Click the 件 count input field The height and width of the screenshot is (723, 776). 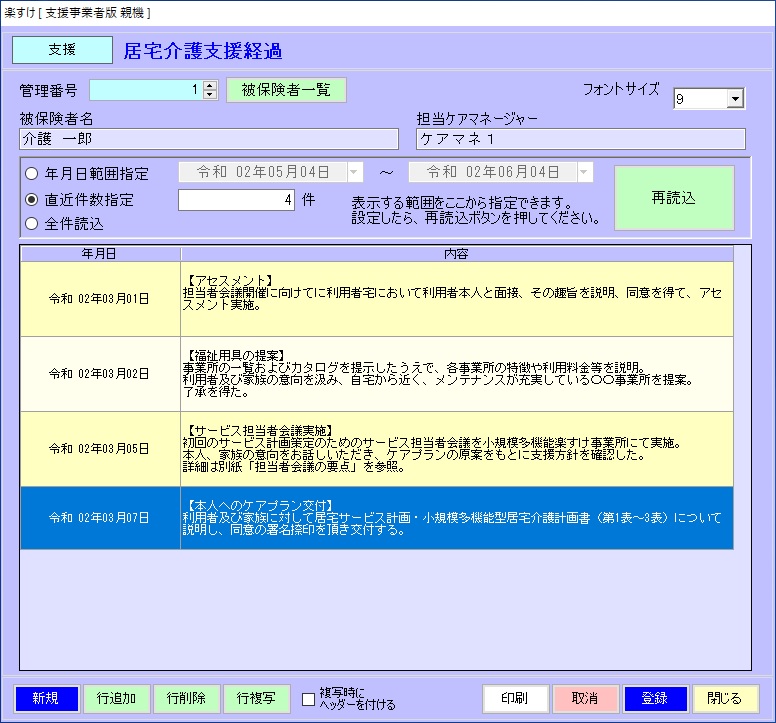tap(237, 200)
